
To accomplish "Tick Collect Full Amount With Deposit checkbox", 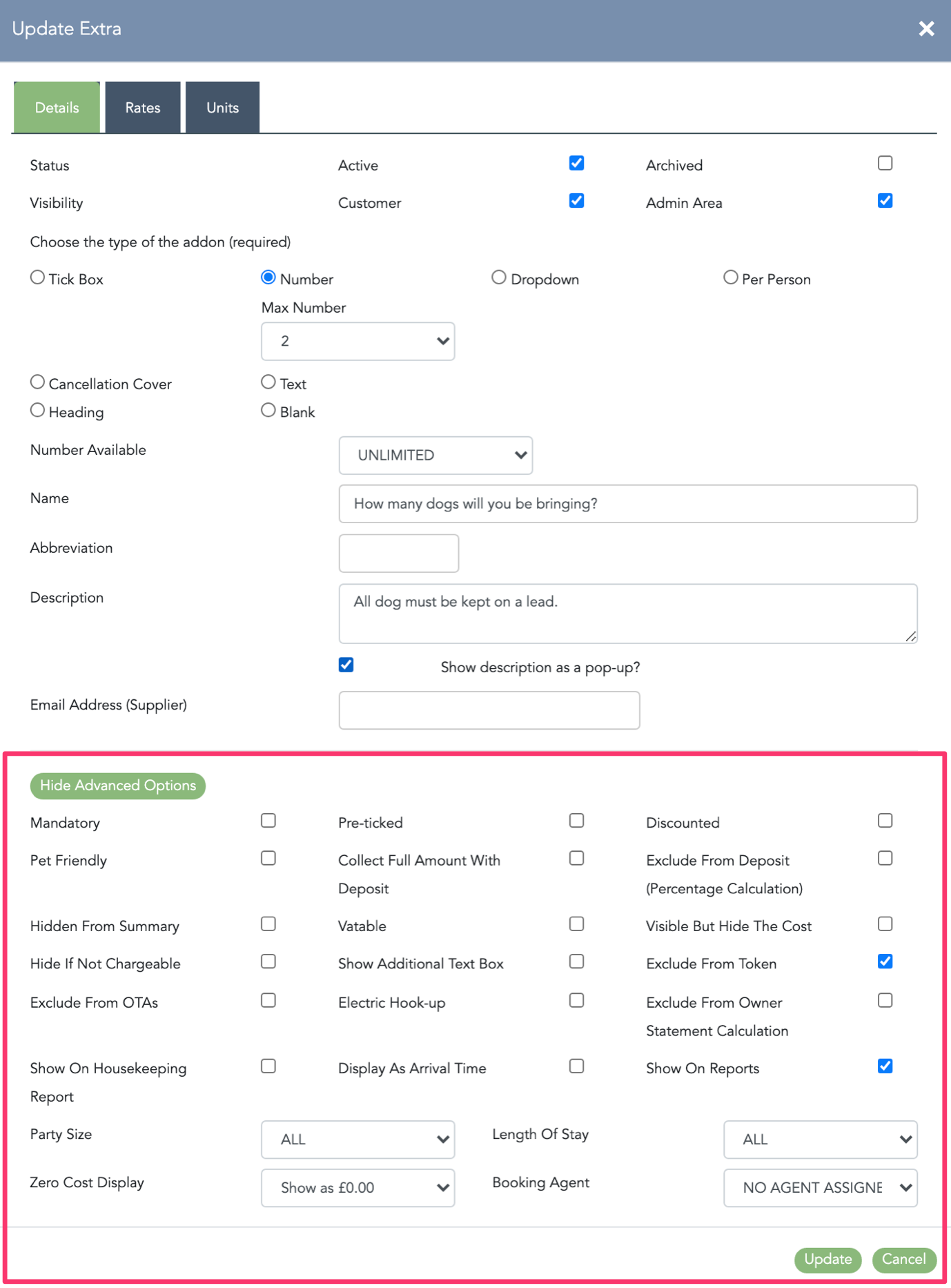I will 576,858.
